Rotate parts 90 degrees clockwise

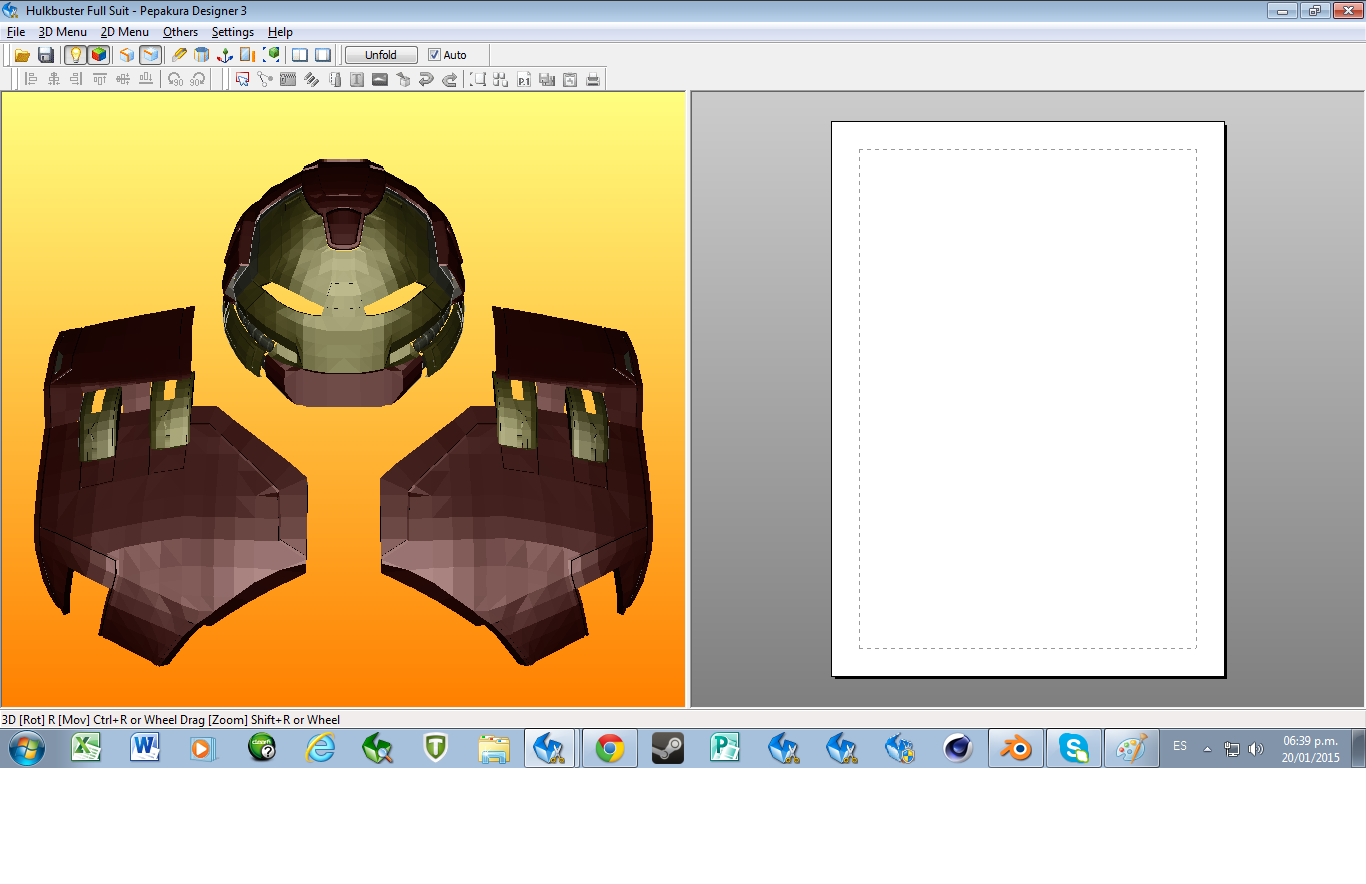tap(198, 79)
